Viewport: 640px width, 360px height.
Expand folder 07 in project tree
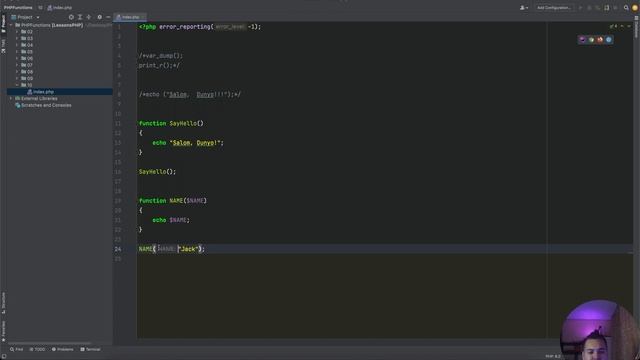tap(17, 65)
